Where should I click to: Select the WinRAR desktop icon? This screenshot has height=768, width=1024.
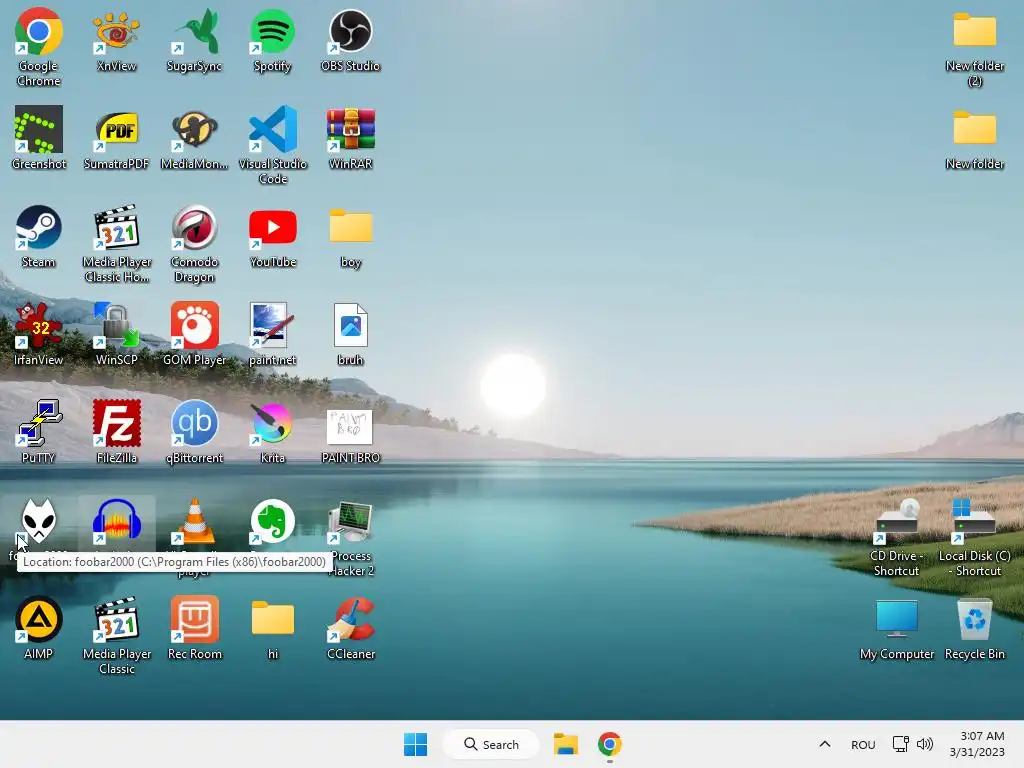tap(351, 129)
